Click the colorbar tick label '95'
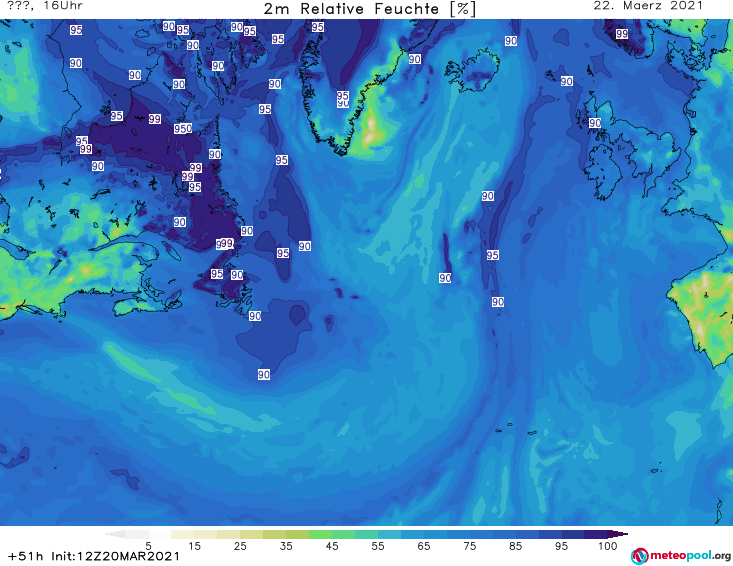Image resolution: width=733 pixels, height=566 pixels. point(561,546)
